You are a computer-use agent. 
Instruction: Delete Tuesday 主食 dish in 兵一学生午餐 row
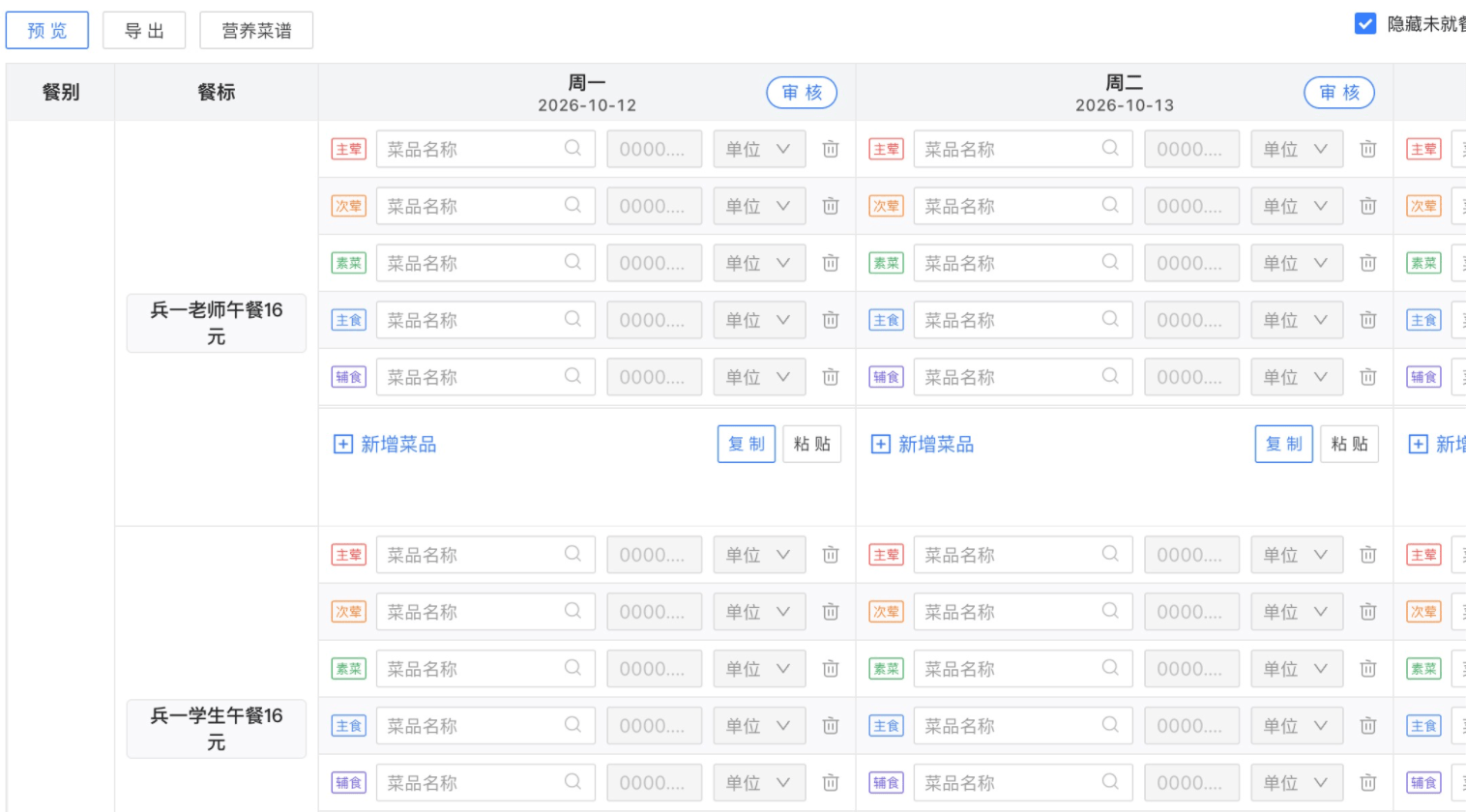click(x=1368, y=727)
